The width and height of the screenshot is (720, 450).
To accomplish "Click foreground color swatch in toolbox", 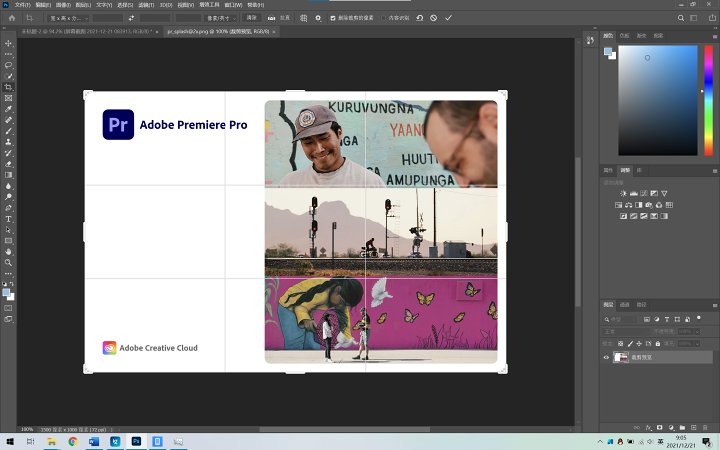I will tap(6, 292).
